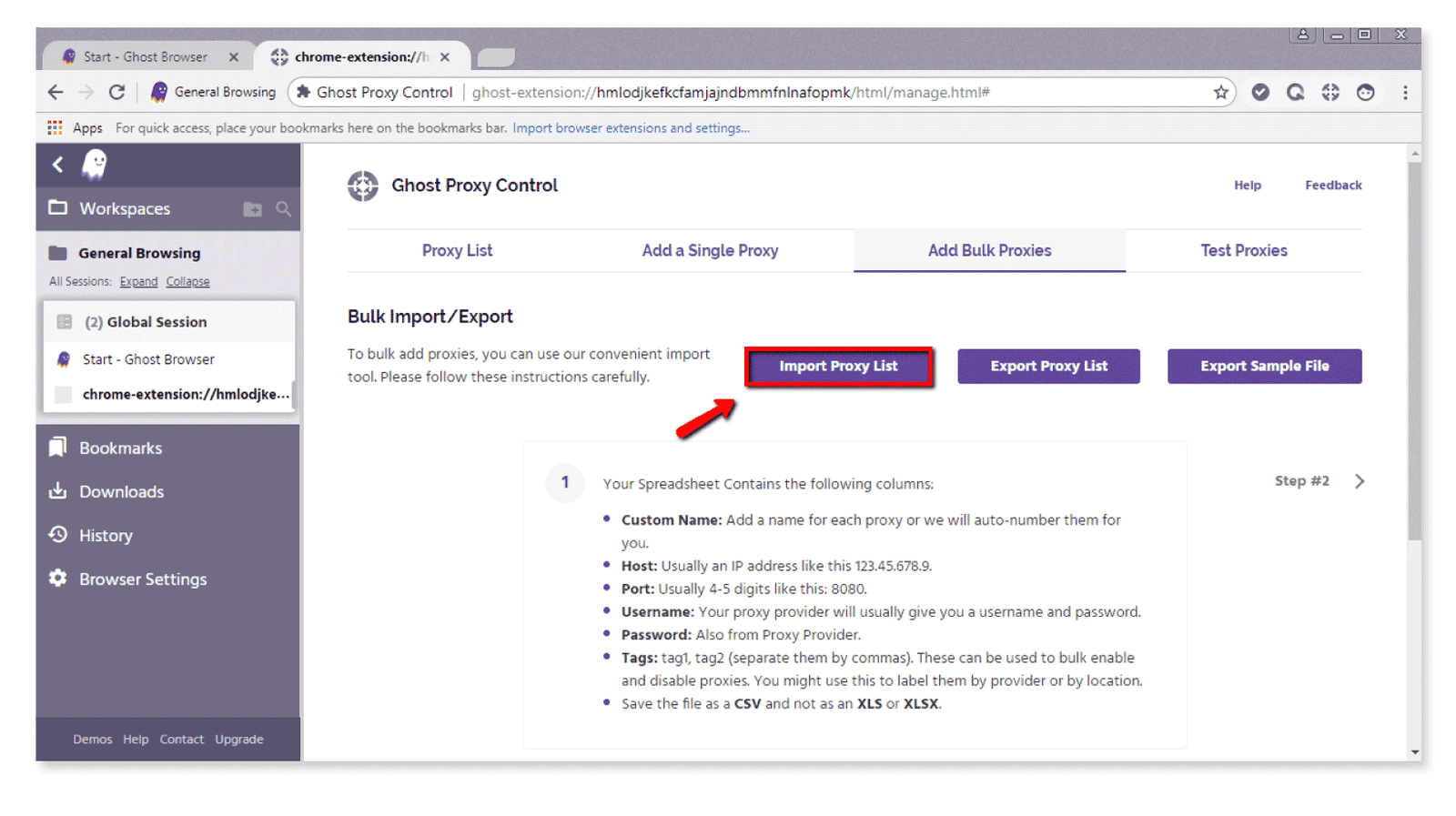Click the Ghost Proxy Control logo icon
Screen dimensions: 1456x816
coord(363,186)
